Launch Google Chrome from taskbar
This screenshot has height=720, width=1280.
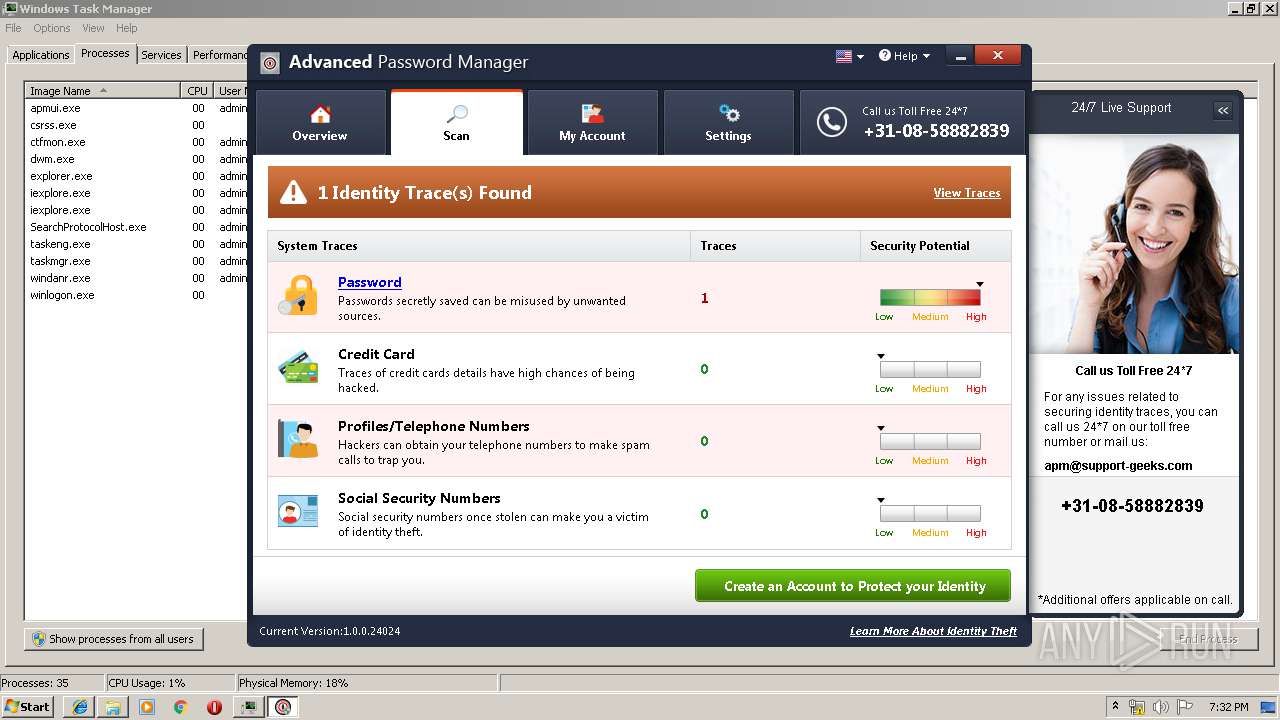point(181,707)
